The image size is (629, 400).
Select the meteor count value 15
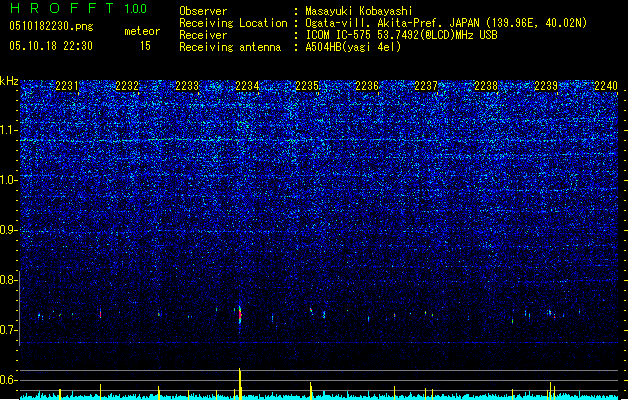coord(145,46)
